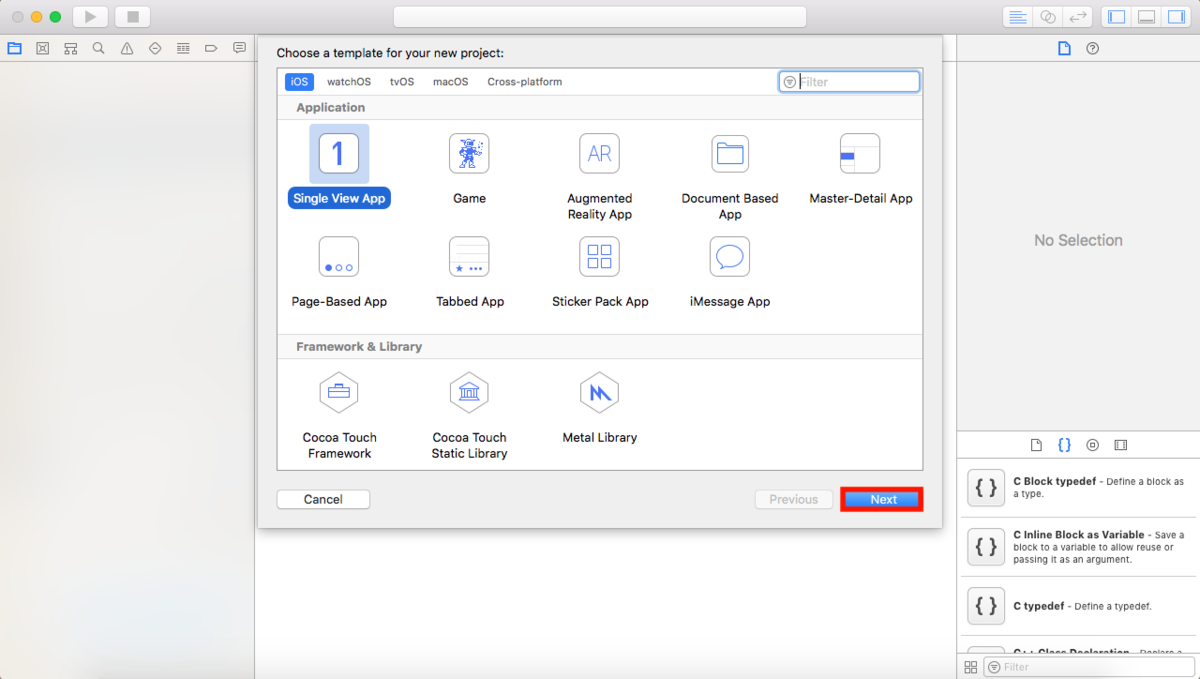Run the project with the Play button
This screenshot has width=1200, height=679.
[90, 17]
